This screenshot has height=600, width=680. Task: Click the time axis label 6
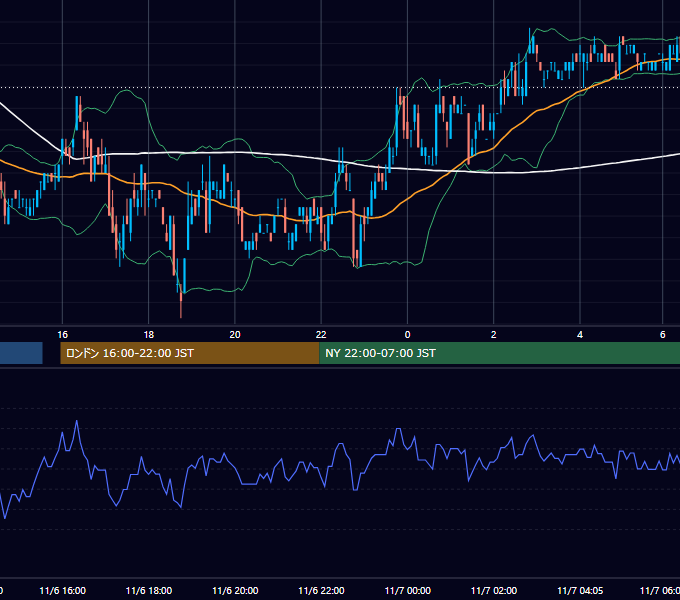click(663, 334)
